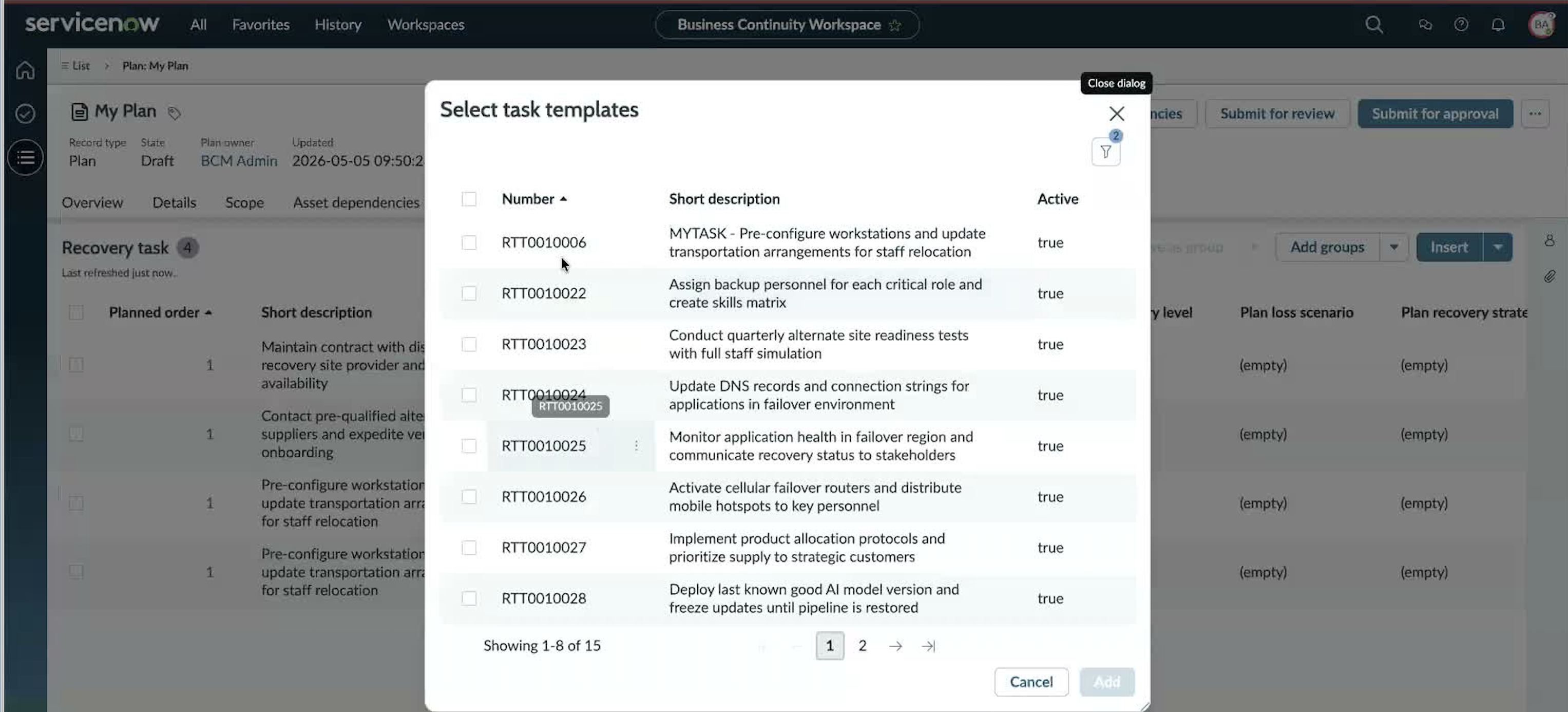Click the Active column header
Image resolution: width=1568 pixels, height=712 pixels.
(1057, 199)
